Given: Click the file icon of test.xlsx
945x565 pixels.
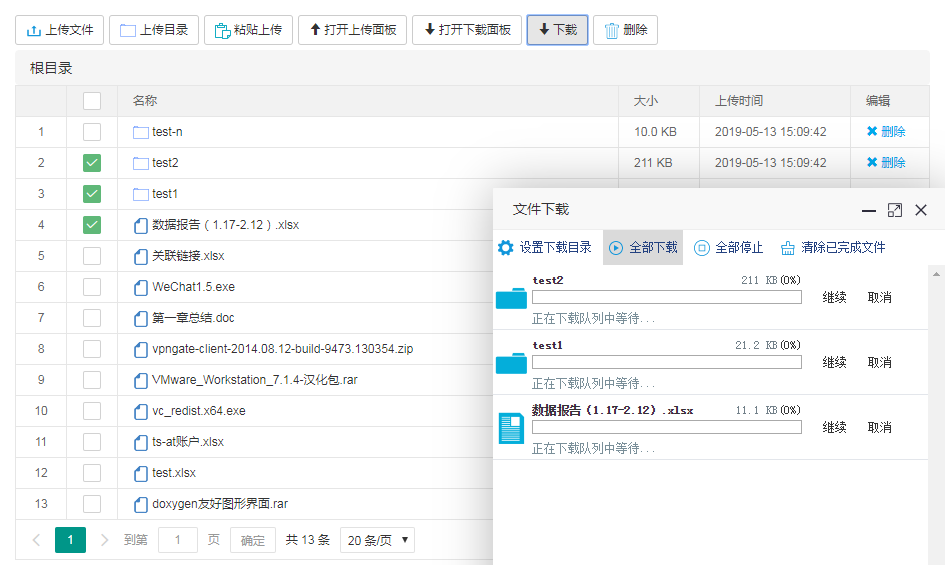Looking at the screenshot, I should point(140,473).
